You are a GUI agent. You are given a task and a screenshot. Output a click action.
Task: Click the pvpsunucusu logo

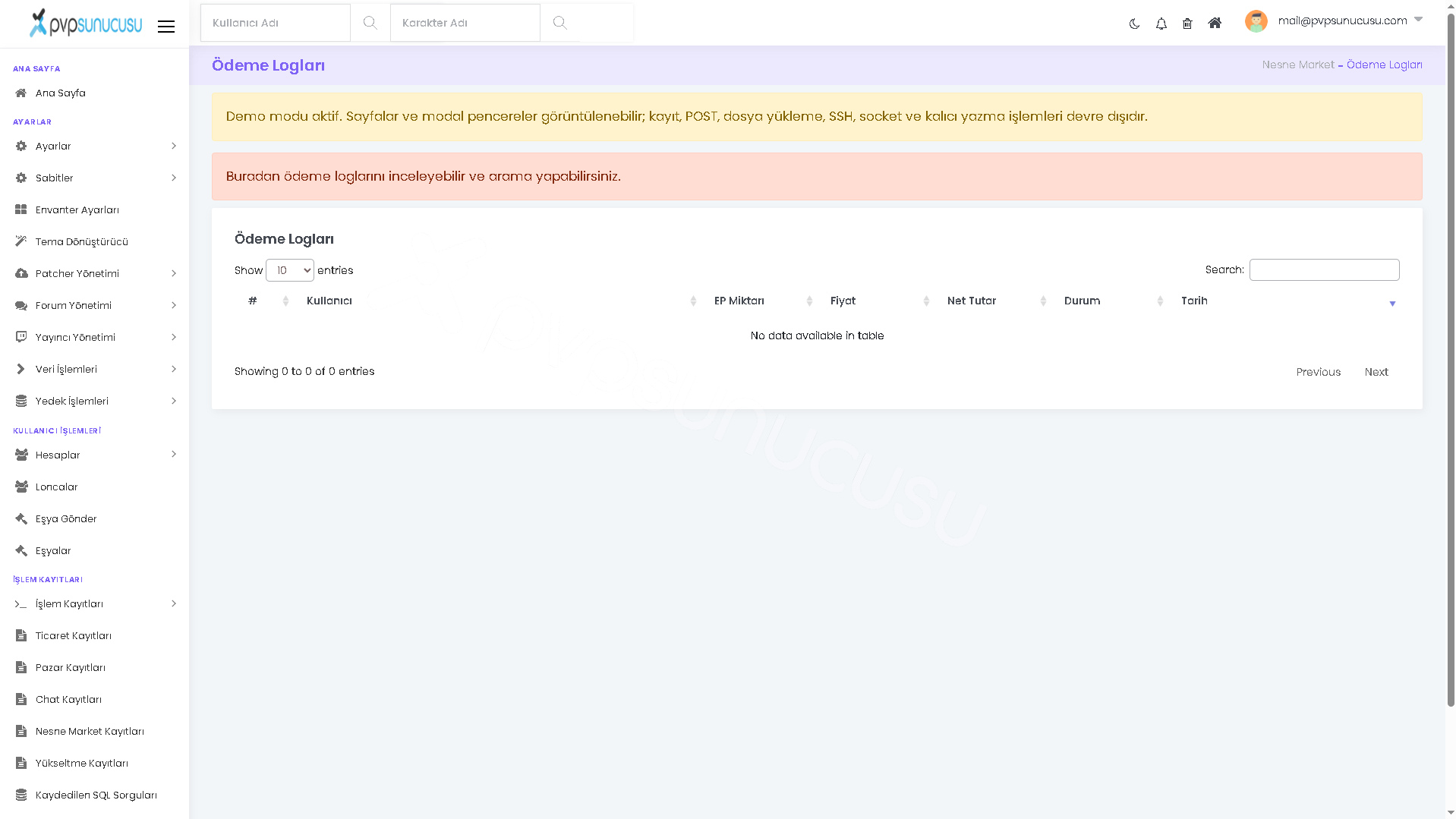click(85, 24)
